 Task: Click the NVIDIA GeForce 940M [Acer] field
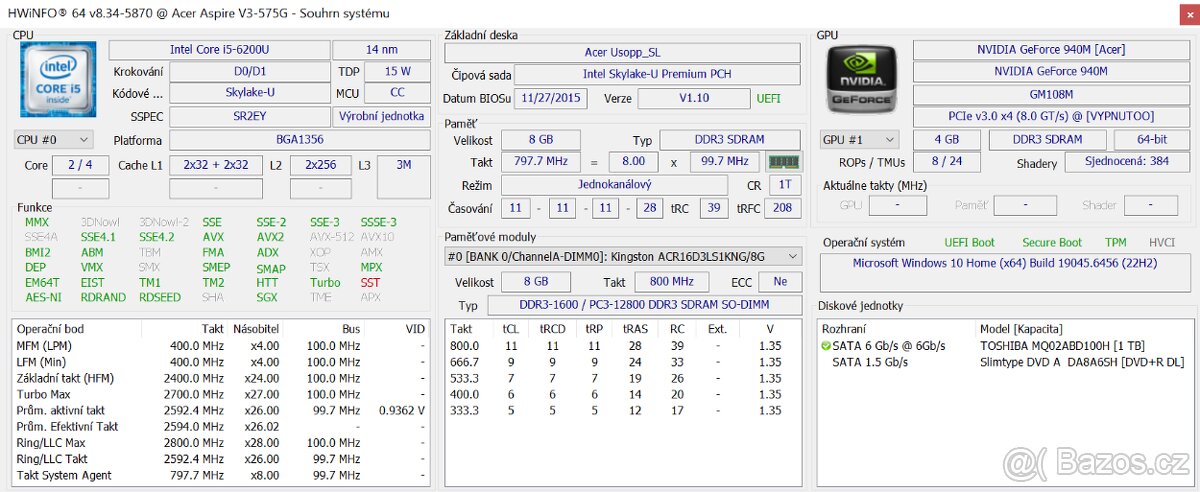click(x=1050, y=50)
